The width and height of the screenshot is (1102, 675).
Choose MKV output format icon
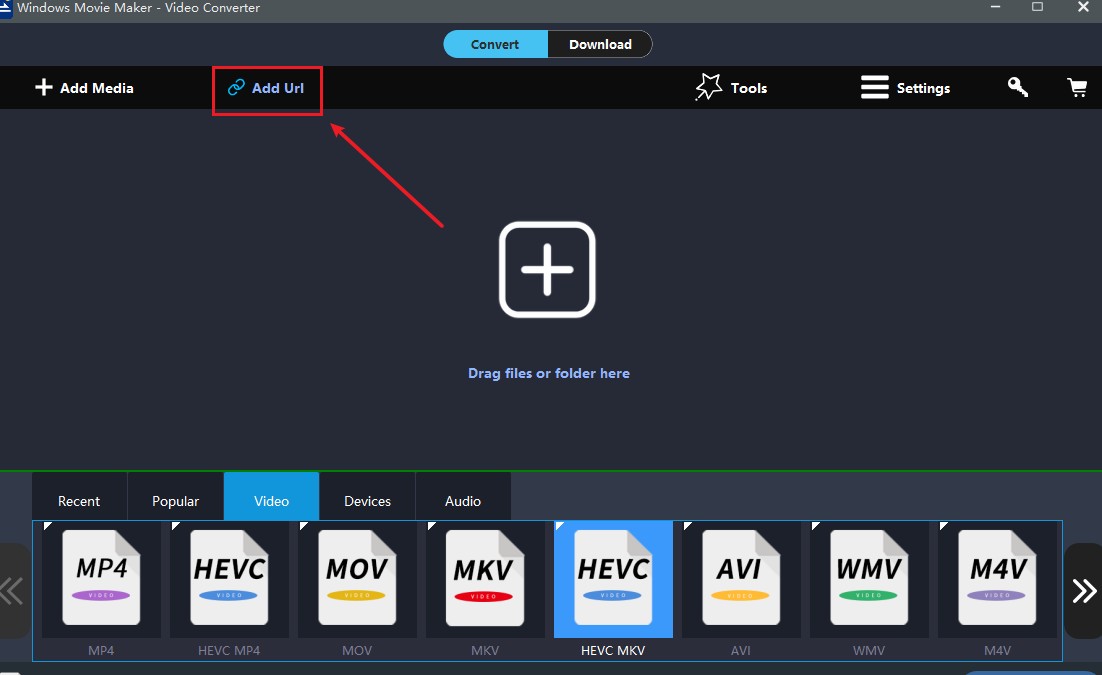pyautogui.click(x=485, y=579)
